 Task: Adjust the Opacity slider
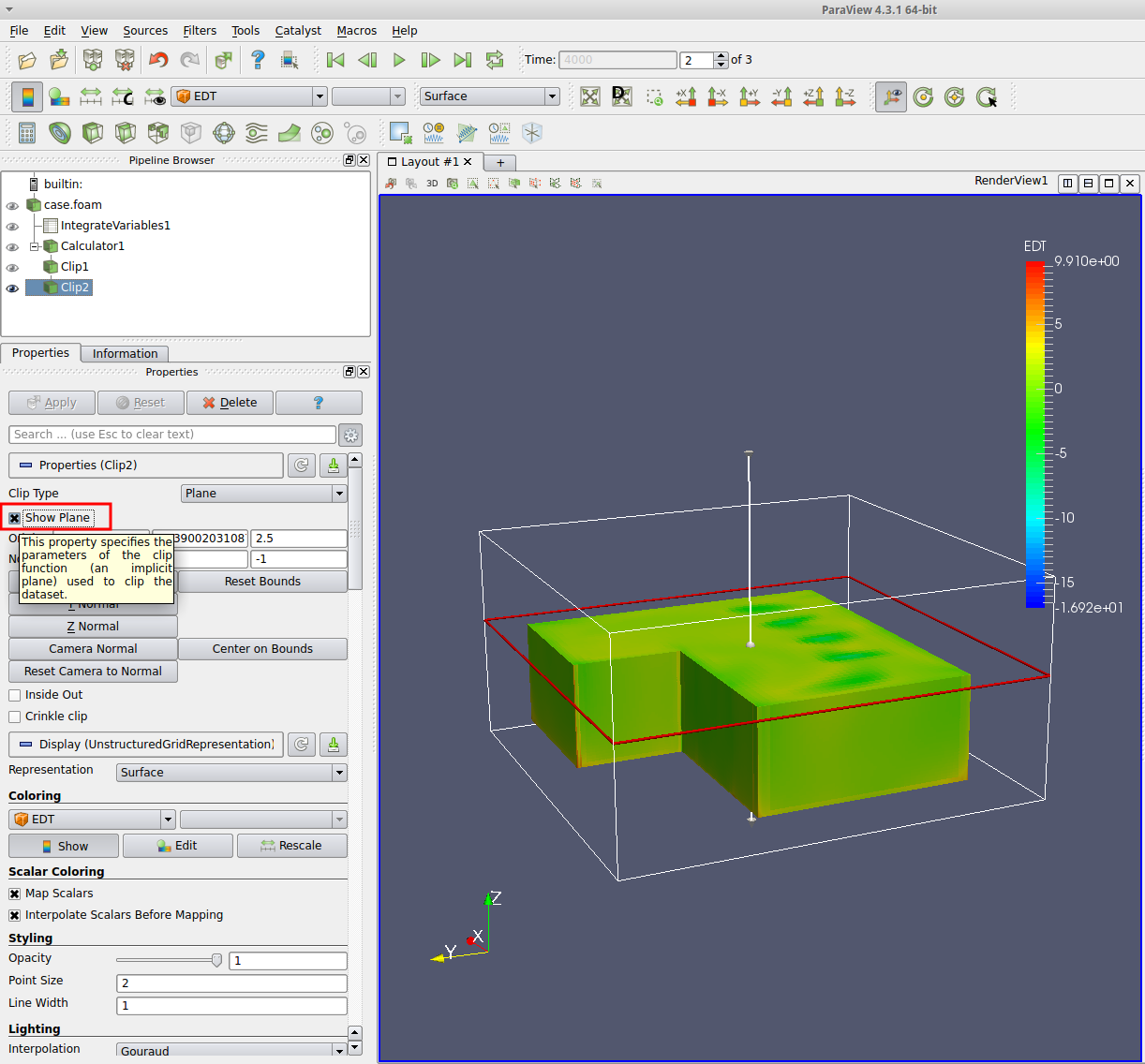216,960
